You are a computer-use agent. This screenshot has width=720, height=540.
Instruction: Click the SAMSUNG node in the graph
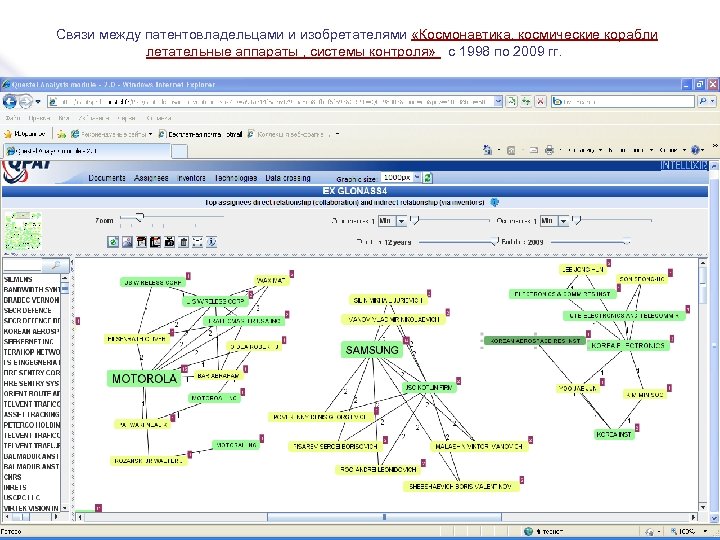[372, 350]
